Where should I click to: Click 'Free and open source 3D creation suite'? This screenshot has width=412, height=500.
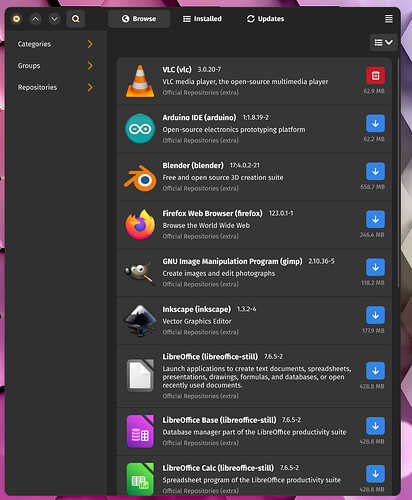223,177
